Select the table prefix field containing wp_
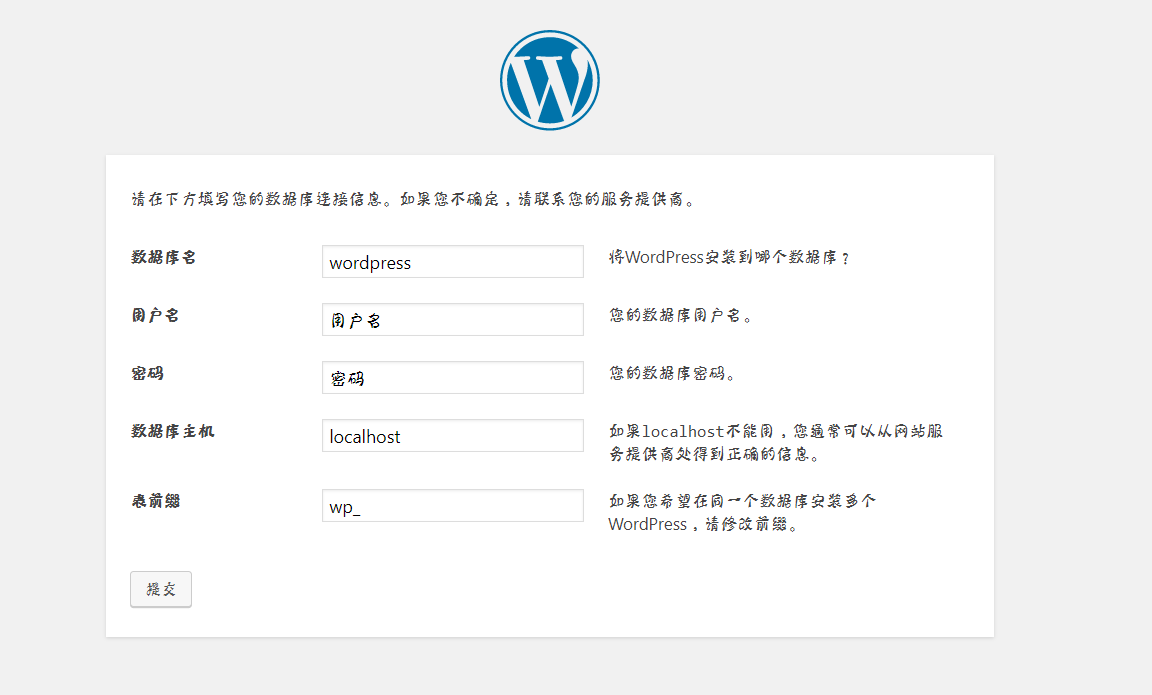Screen dimensions: 1152x695 pyautogui.click(x=453, y=505)
